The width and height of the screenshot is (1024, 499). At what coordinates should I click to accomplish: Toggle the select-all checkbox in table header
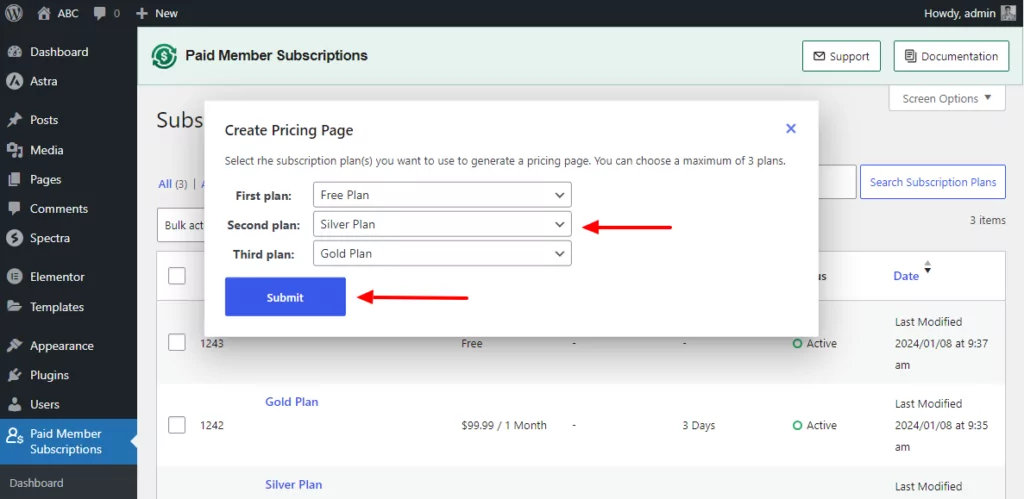(176, 276)
